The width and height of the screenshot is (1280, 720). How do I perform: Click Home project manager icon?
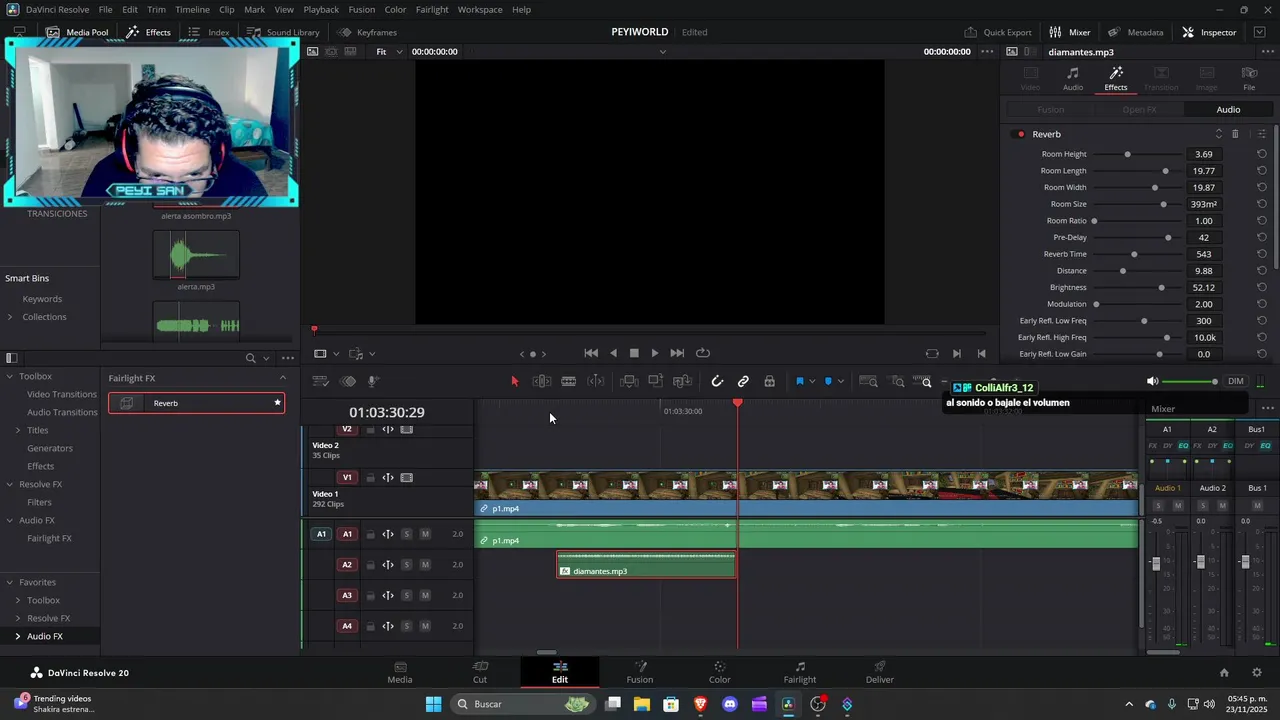click(1224, 673)
